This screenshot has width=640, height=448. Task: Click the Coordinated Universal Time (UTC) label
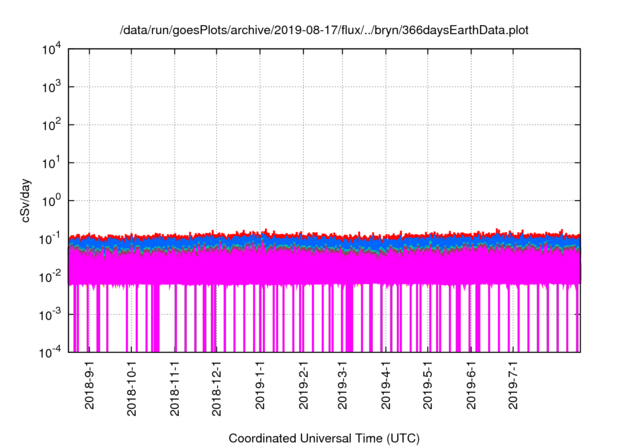324,439
